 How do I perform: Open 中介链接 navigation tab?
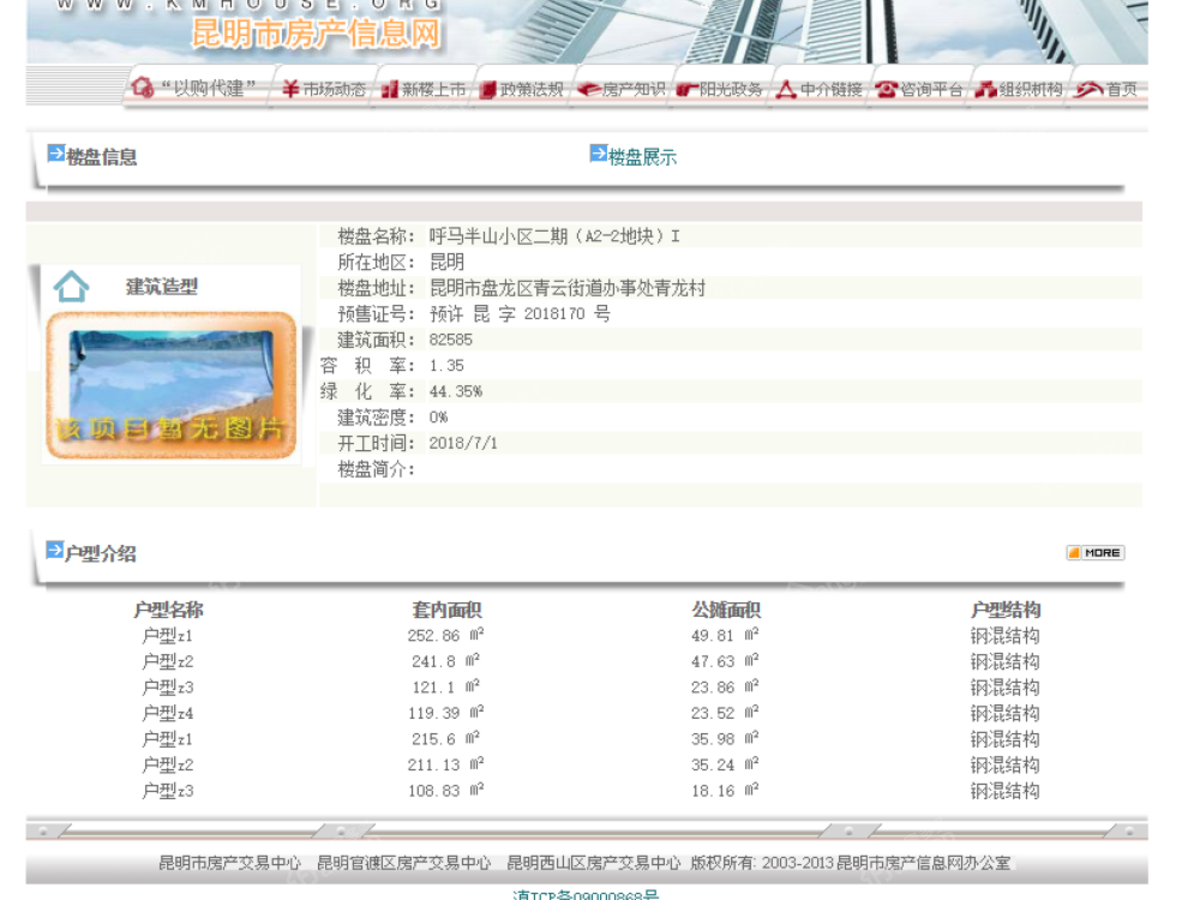(x=820, y=89)
